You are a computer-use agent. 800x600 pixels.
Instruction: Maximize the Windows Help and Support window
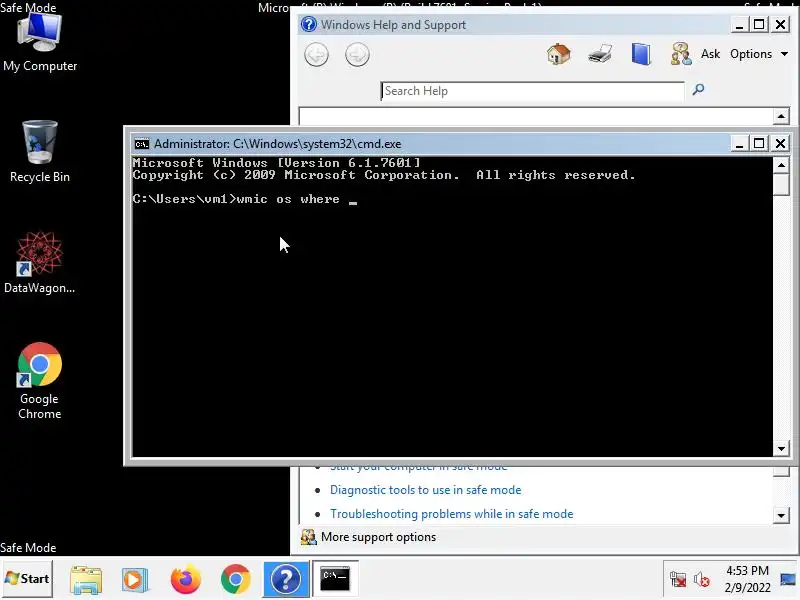coord(759,24)
